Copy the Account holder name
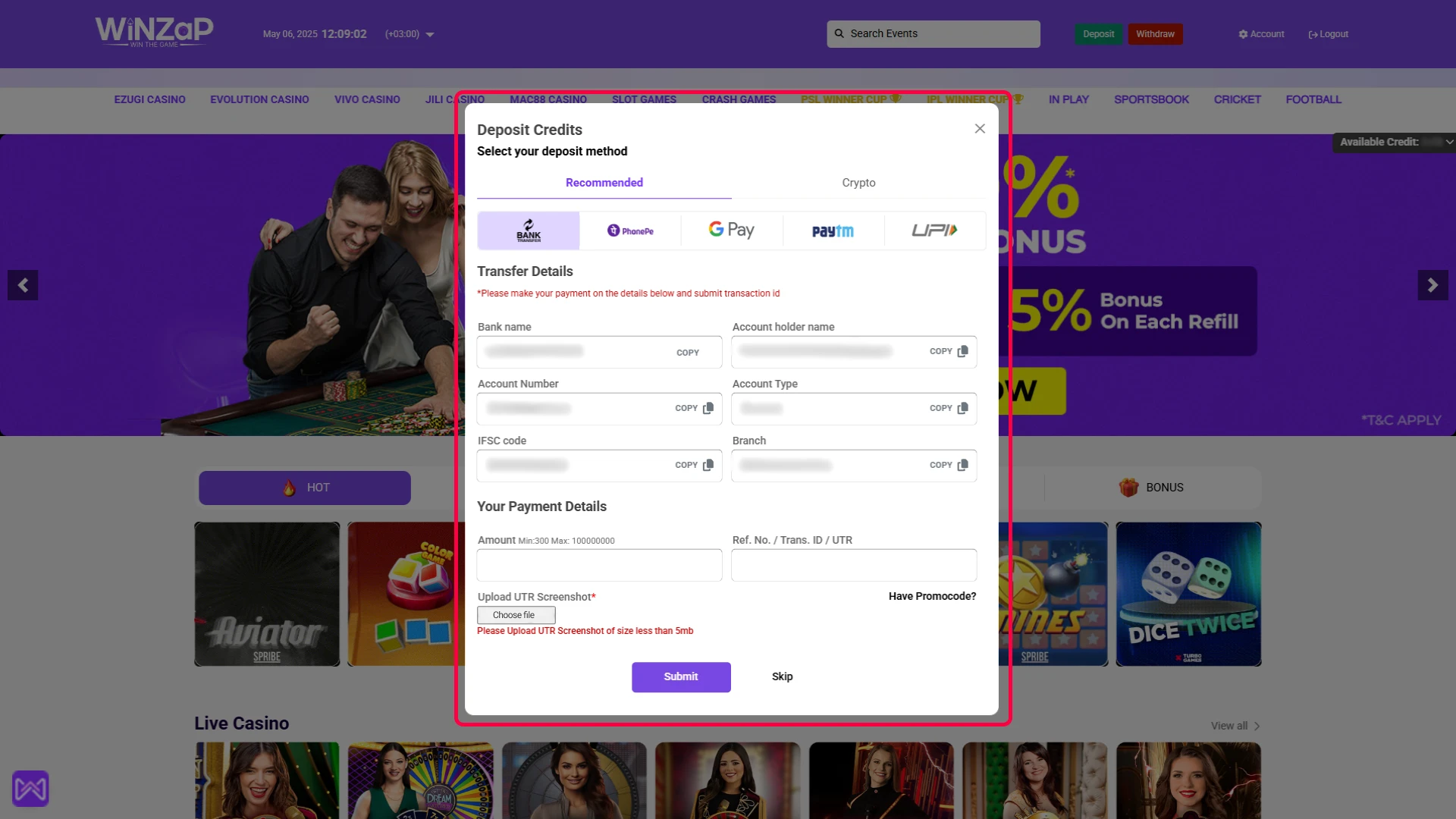The width and height of the screenshot is (1456, 819). coord(948,351)
